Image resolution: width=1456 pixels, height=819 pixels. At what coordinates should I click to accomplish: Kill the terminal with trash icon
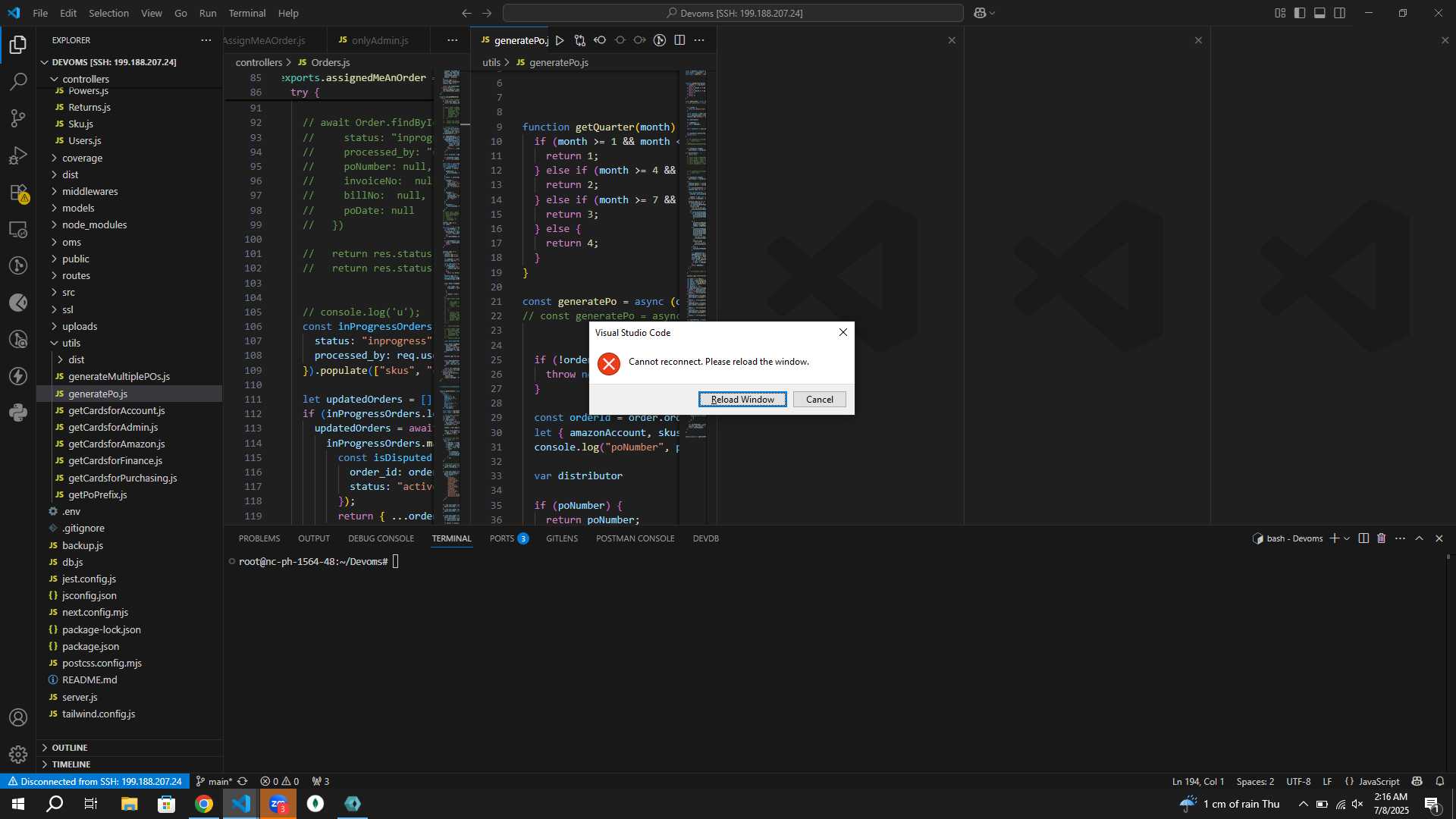1381,538
